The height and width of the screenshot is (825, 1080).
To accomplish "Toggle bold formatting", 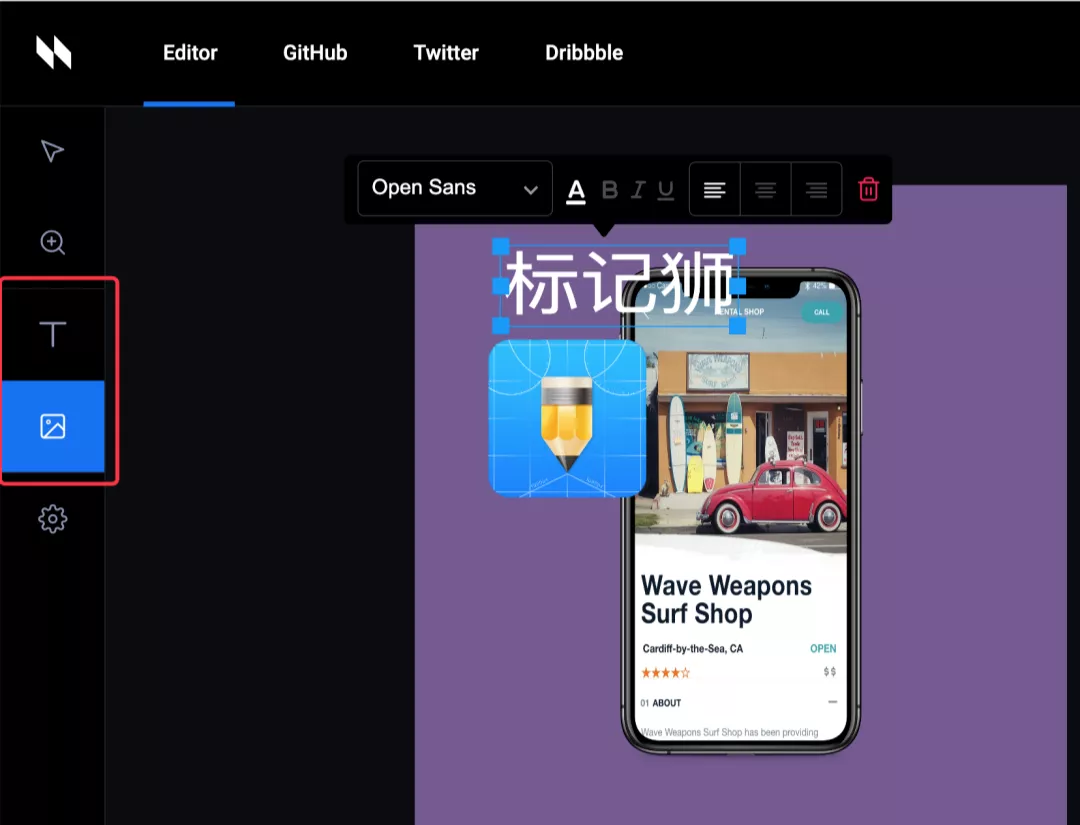I will click(x=609, y=190).
